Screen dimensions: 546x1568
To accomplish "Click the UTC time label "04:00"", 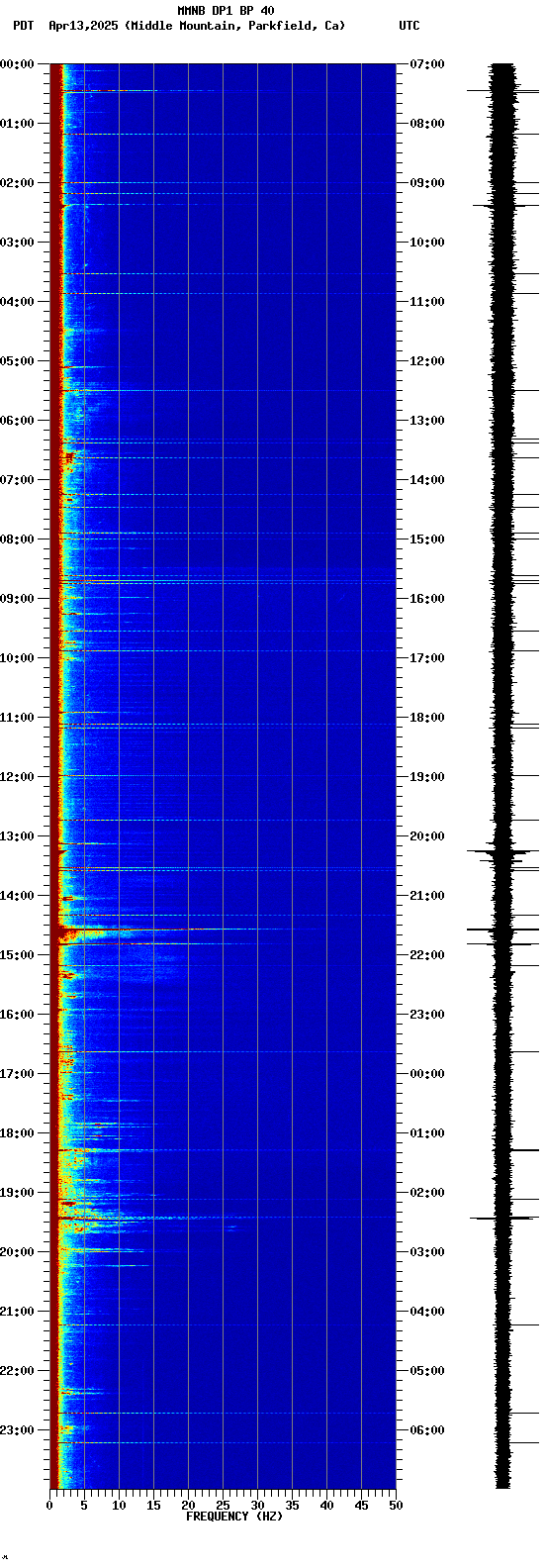I will (427, 1312).
